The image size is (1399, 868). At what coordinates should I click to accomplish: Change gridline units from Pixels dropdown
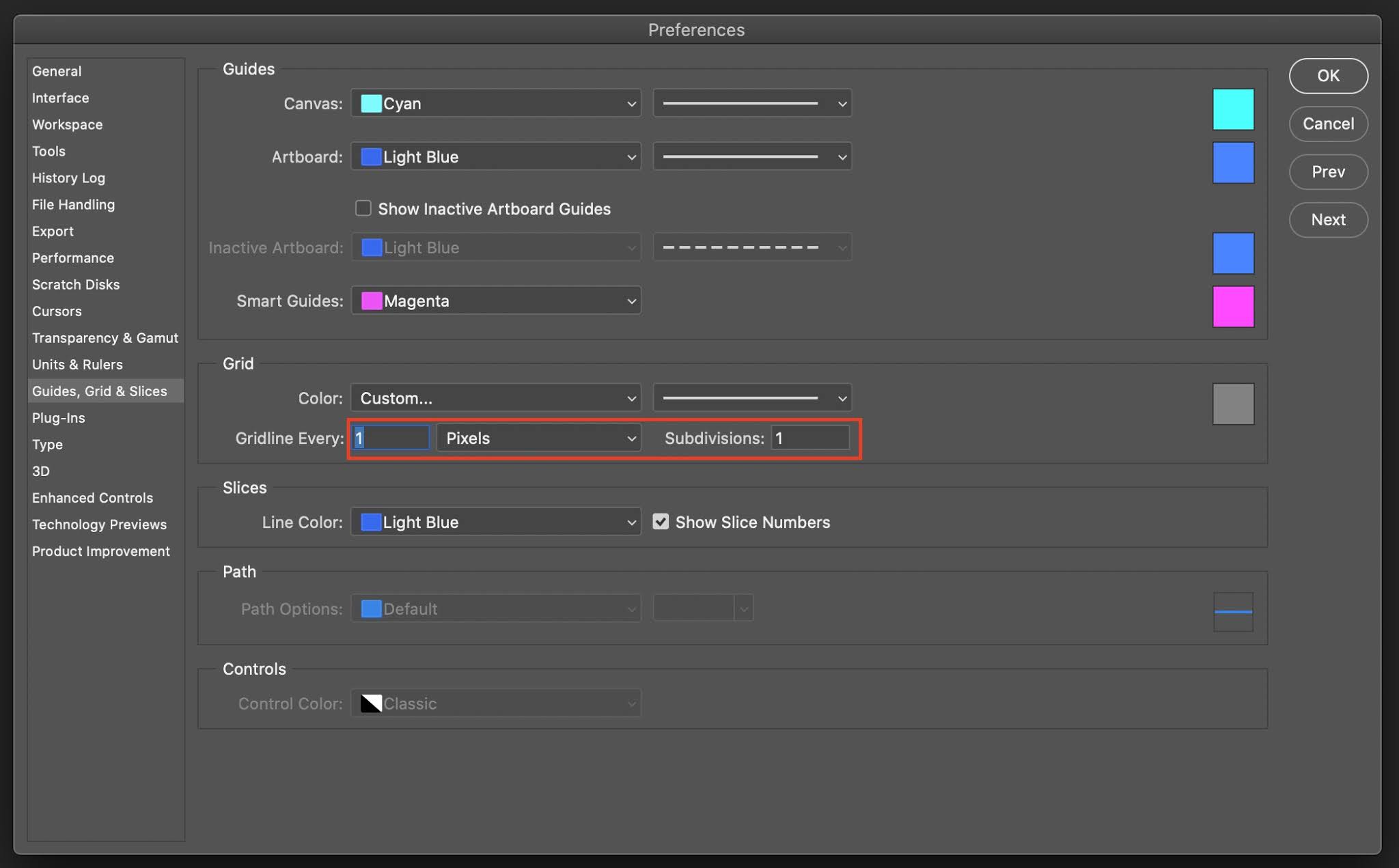538,438
